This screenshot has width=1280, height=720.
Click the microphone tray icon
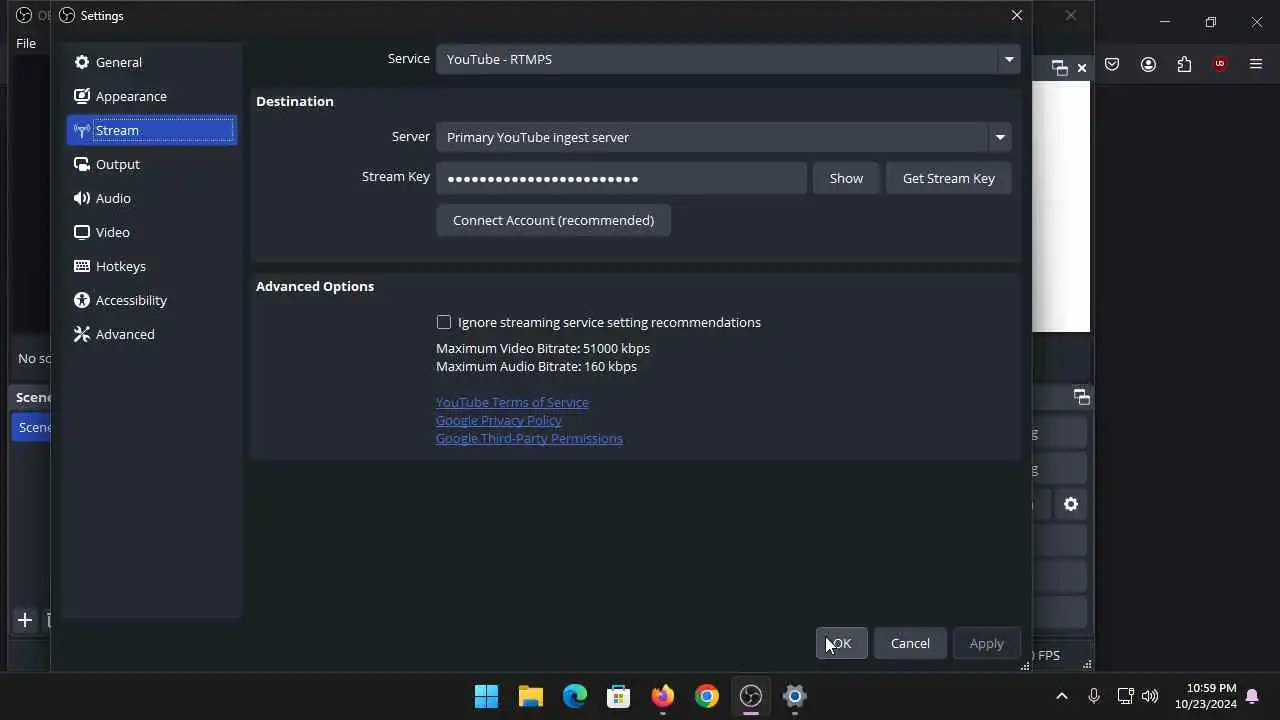click(x=1094, y=696)
